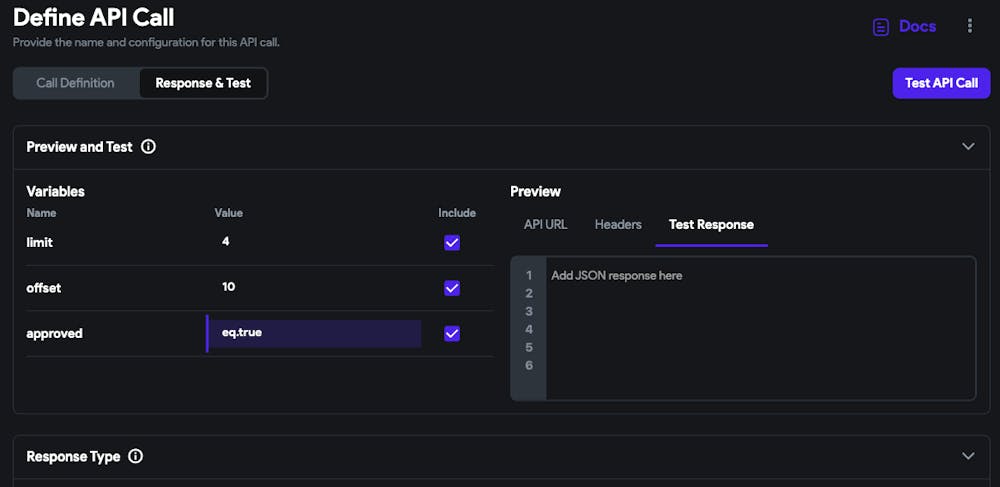Viewport: 1000px width, 487px height.
Task: Select the Test Response tab
Action: (x=711, y=225)
